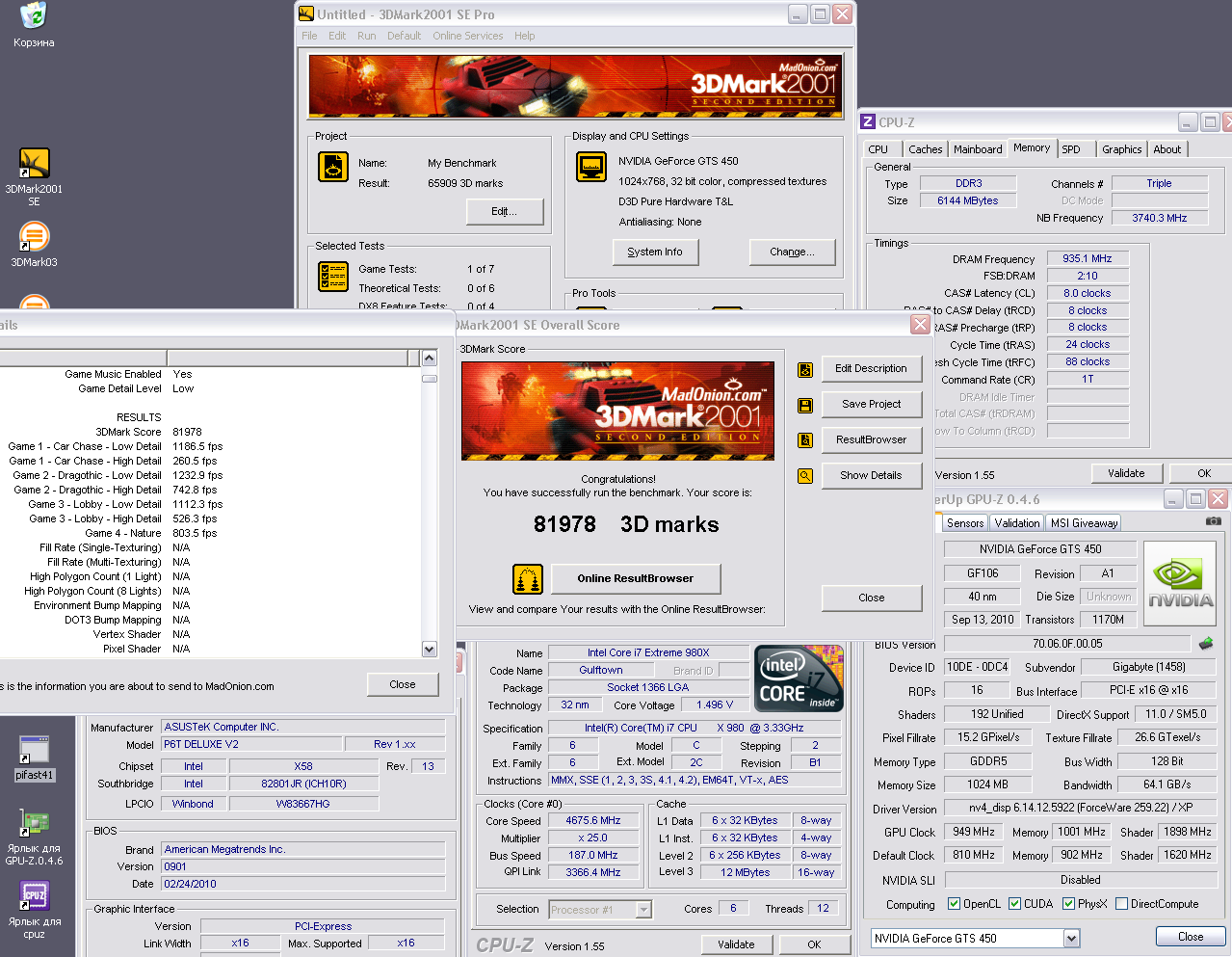Screen dimensions: 1232x957
Task: Open the Online Services menu
Action: [468, 36]
